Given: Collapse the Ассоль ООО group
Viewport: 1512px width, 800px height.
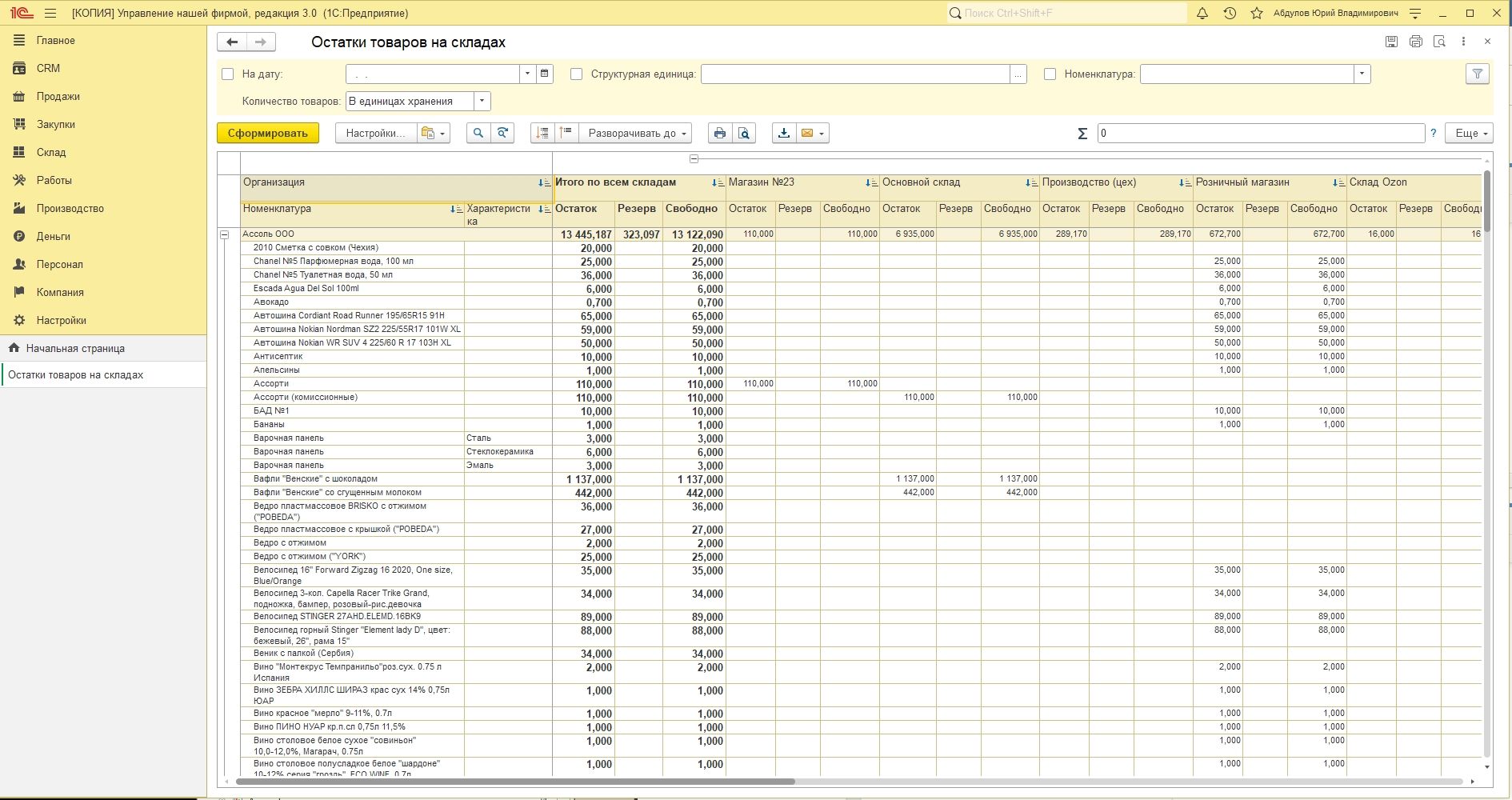Looking at the screenshot, I should (225, 234).
